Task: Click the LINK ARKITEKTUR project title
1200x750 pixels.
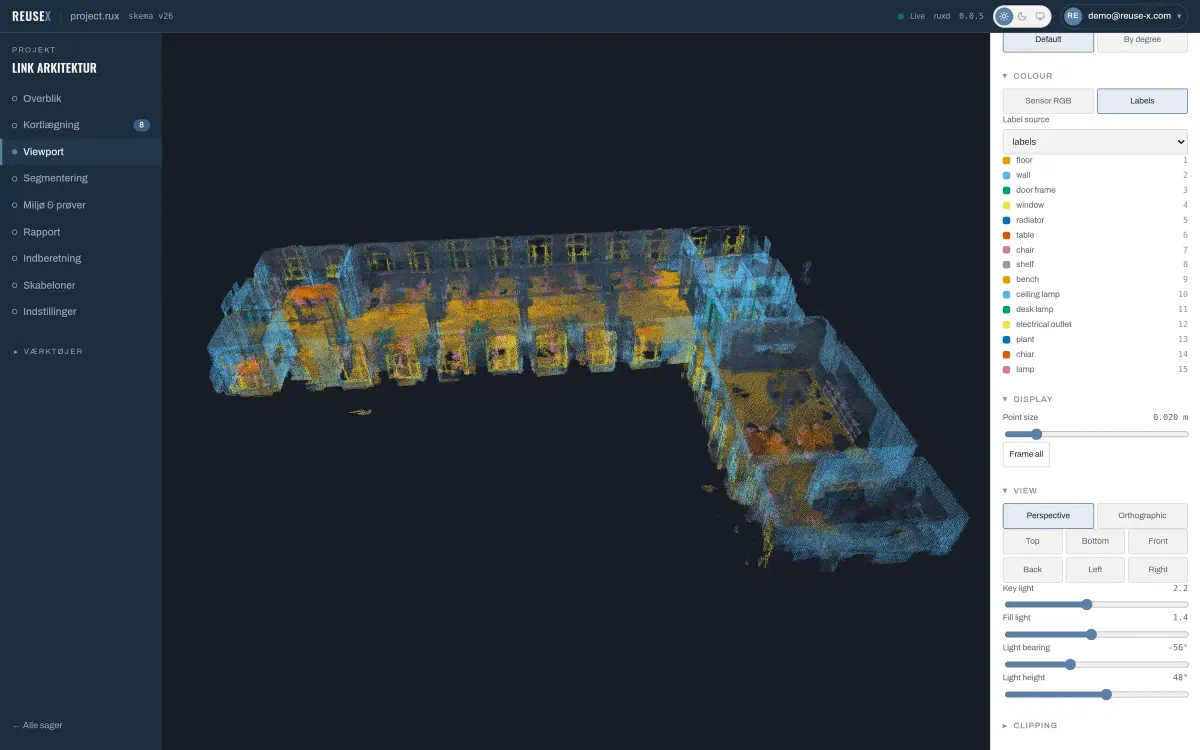Action: coord(55,68)
